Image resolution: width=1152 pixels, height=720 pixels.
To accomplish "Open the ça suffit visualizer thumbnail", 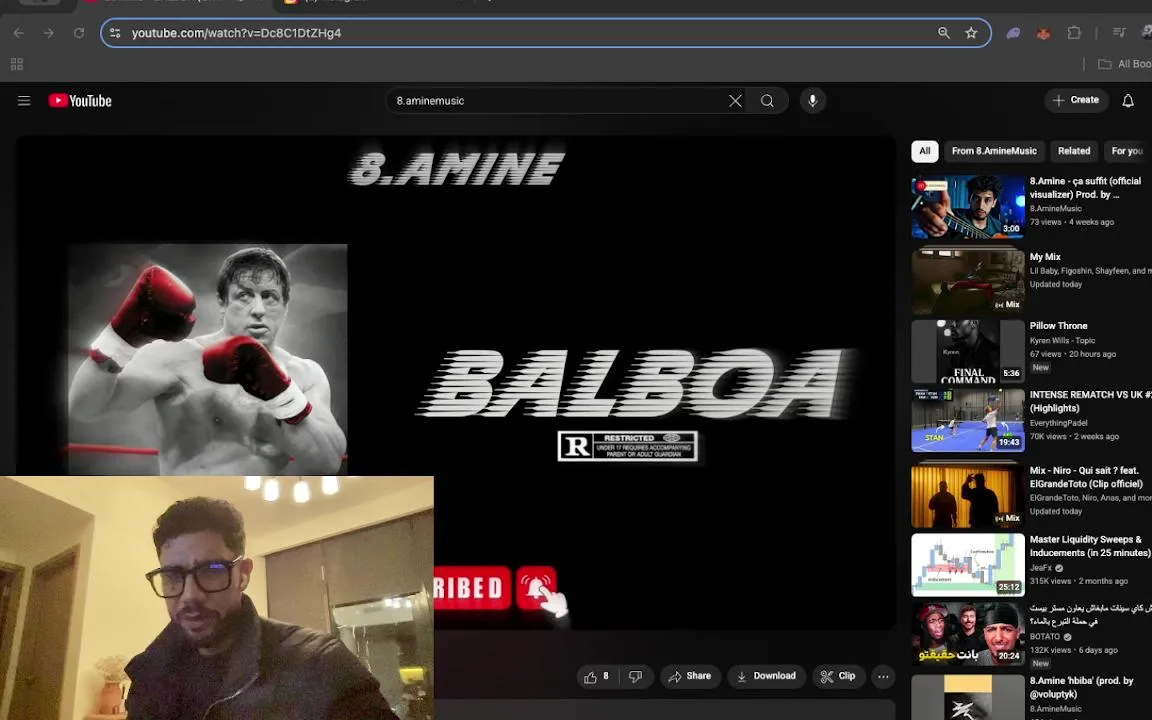I will pos(968,207).
